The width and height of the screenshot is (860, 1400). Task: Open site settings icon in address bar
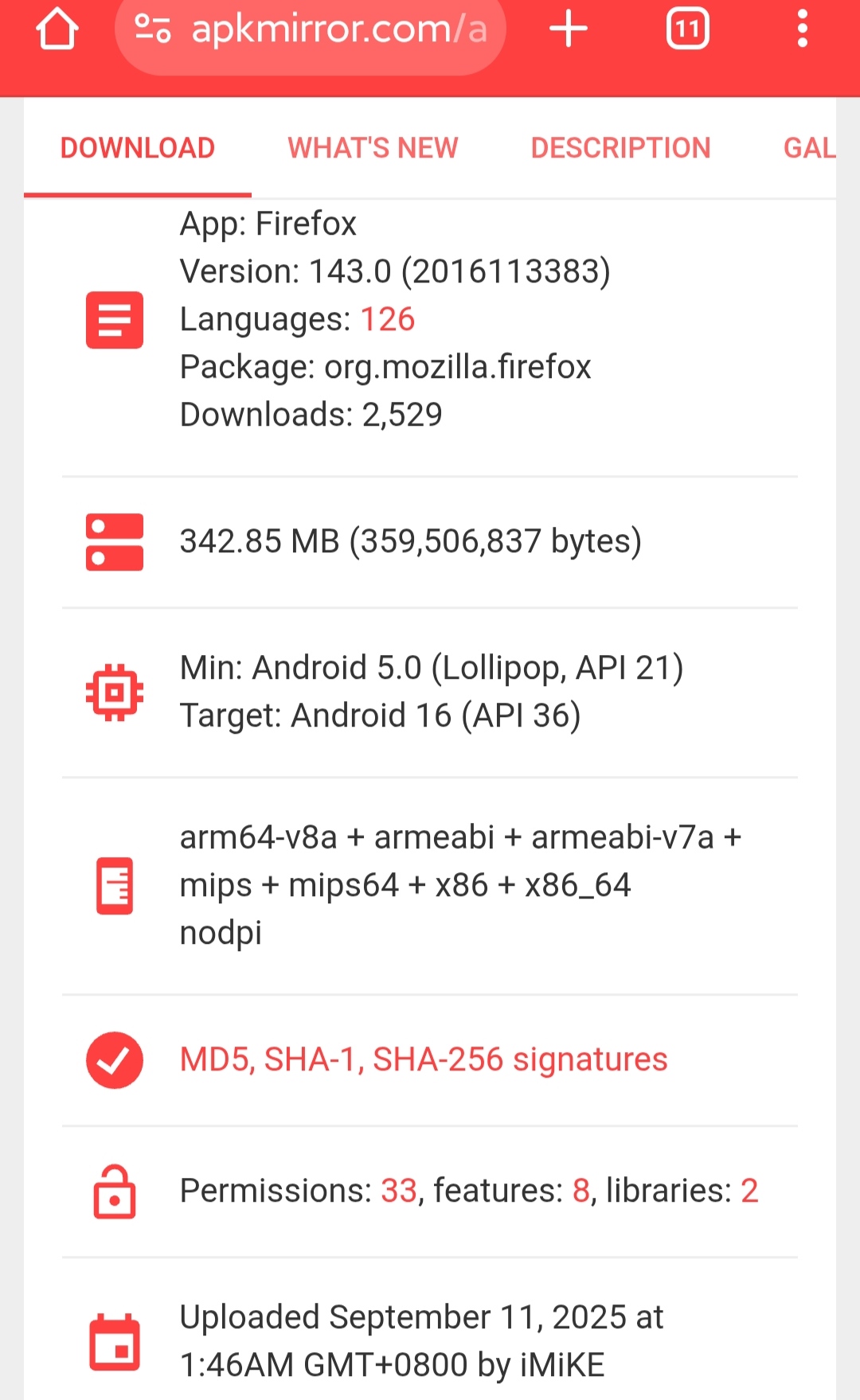click(152, 29)
